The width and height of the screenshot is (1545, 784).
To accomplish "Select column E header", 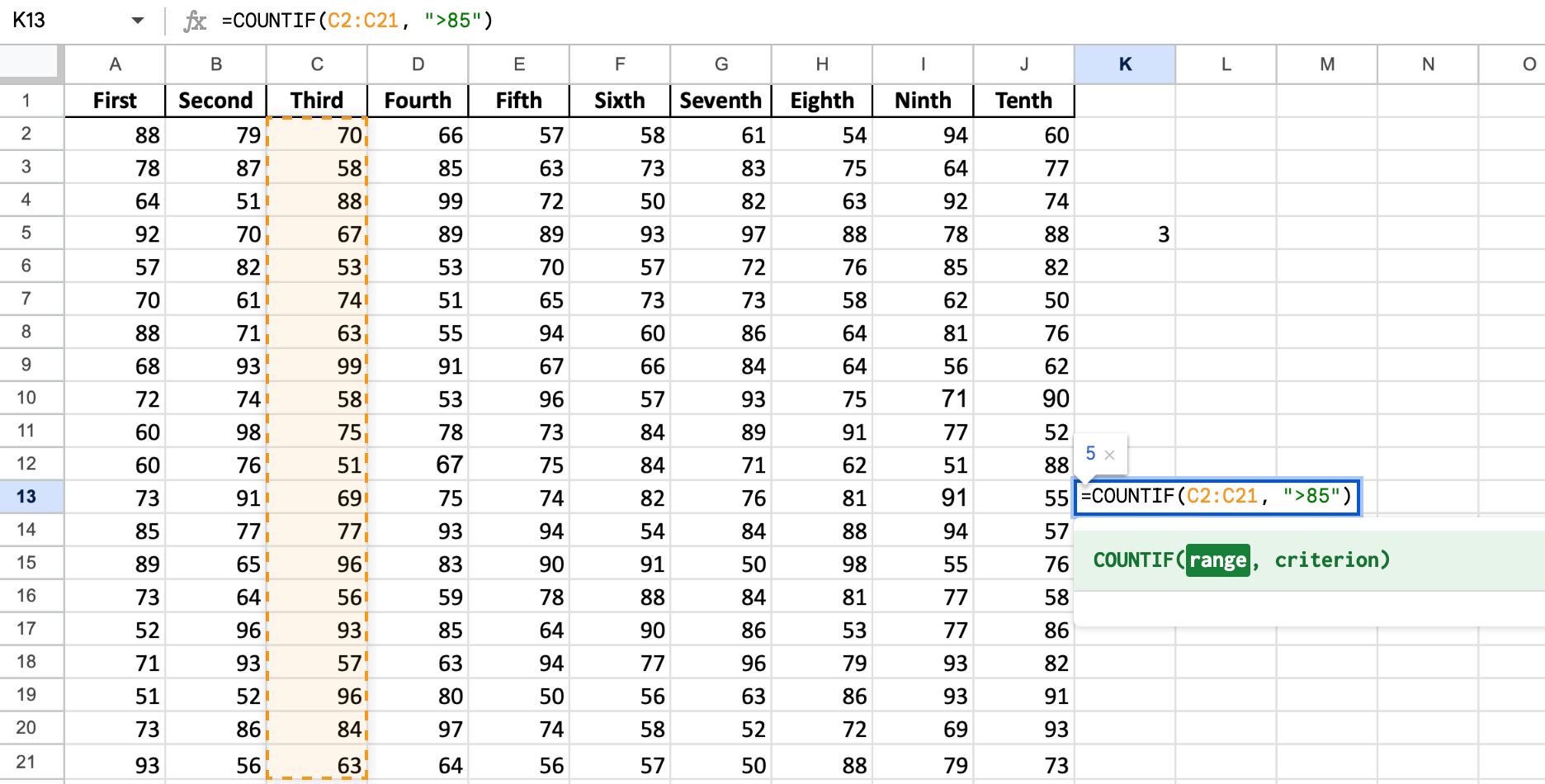I will point(519,64).
